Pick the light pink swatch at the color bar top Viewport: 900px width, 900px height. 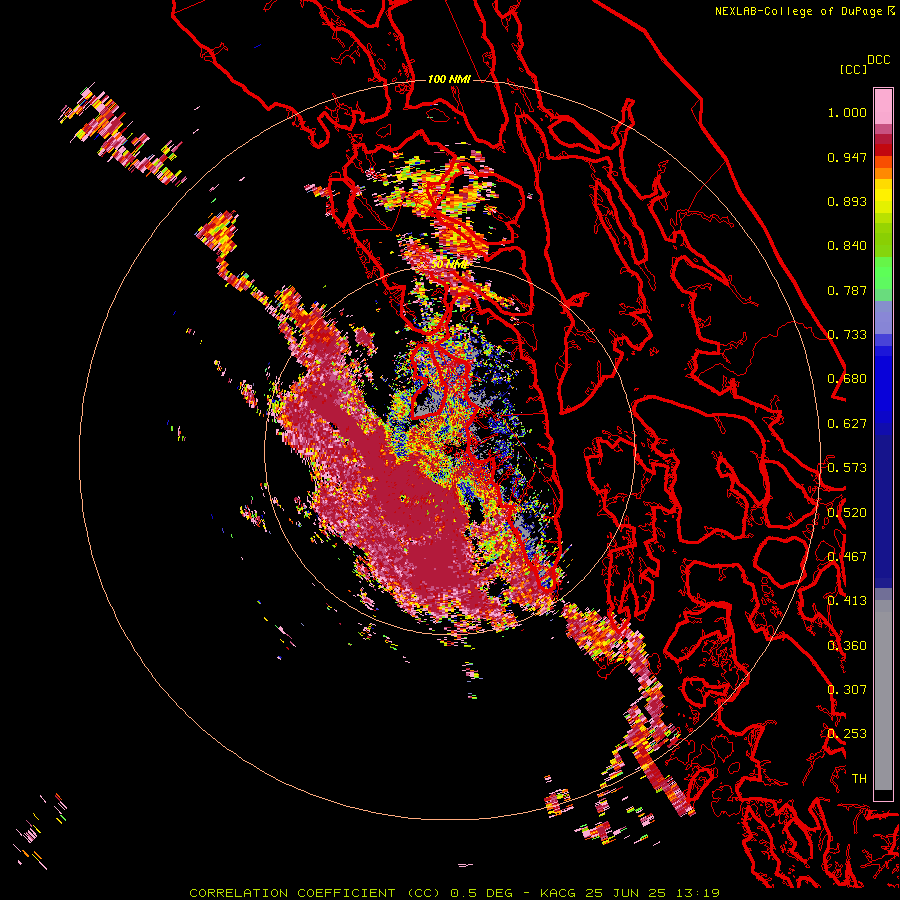click(x=883, y=106)
